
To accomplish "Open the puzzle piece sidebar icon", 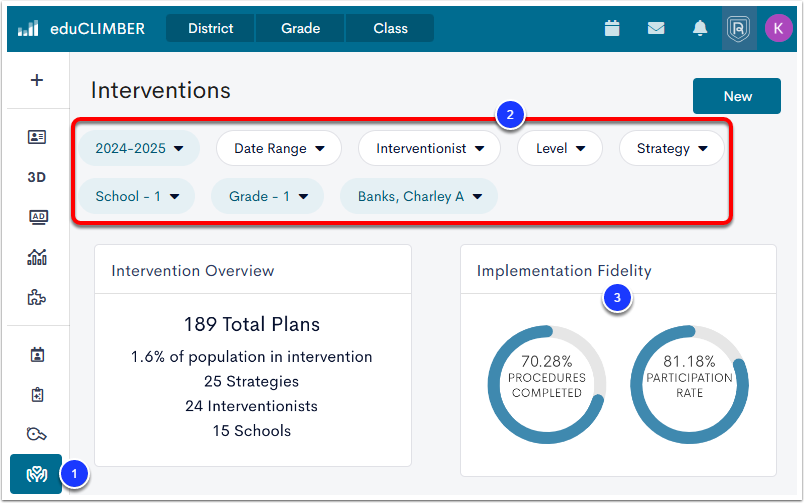I will pos(36,297).
